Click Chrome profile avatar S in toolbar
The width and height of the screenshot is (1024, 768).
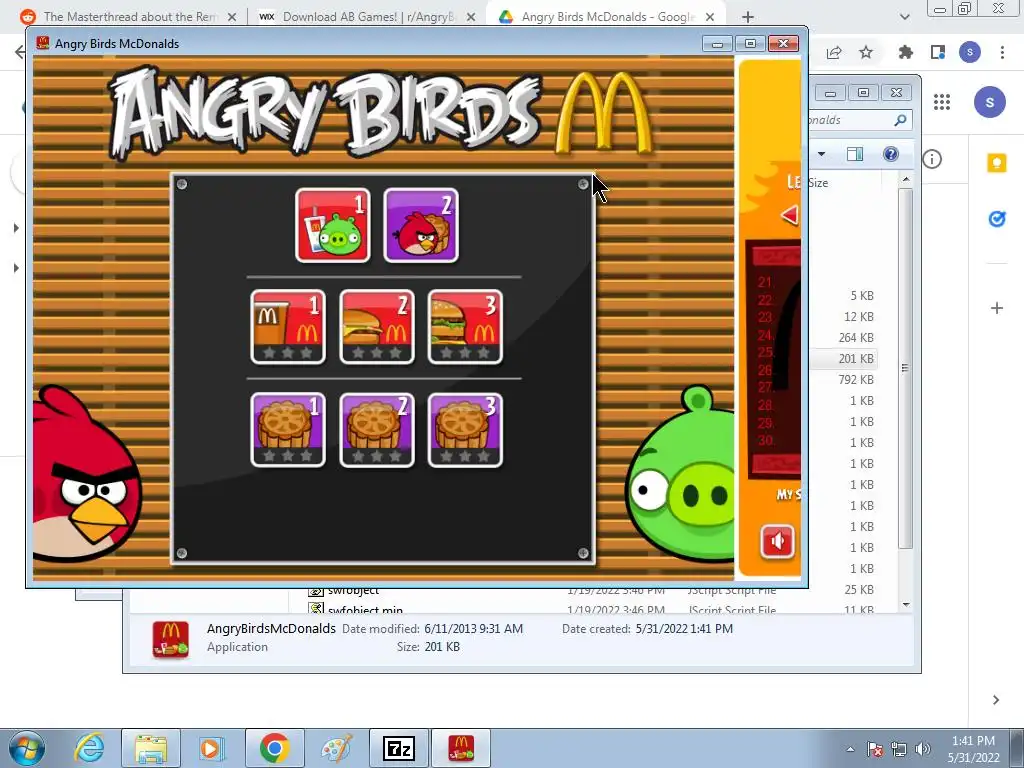pyautogui.click(x=970, y=52)
